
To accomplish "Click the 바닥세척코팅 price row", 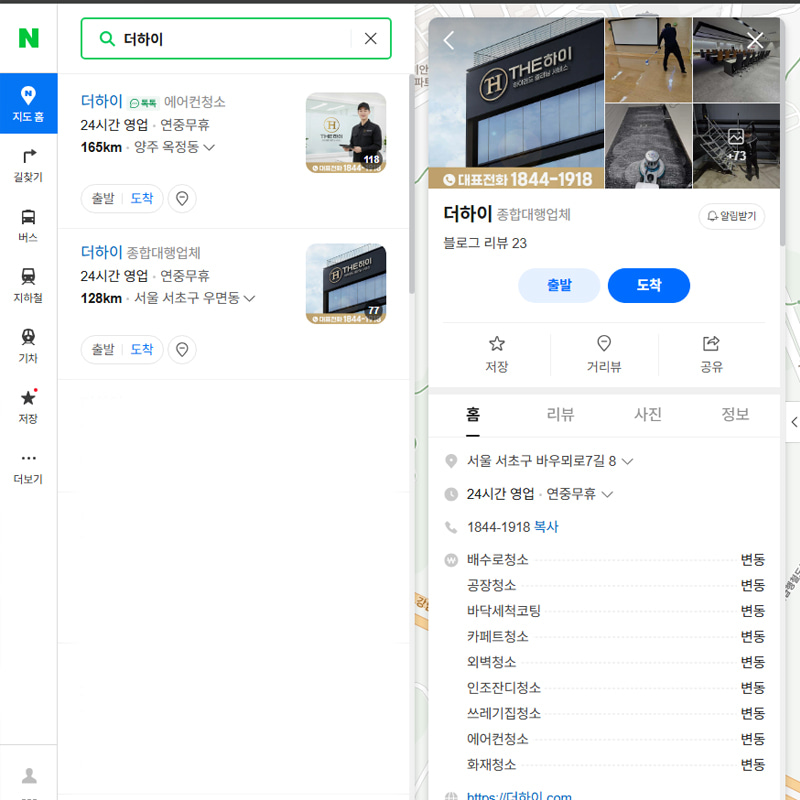I will [616, 611].
